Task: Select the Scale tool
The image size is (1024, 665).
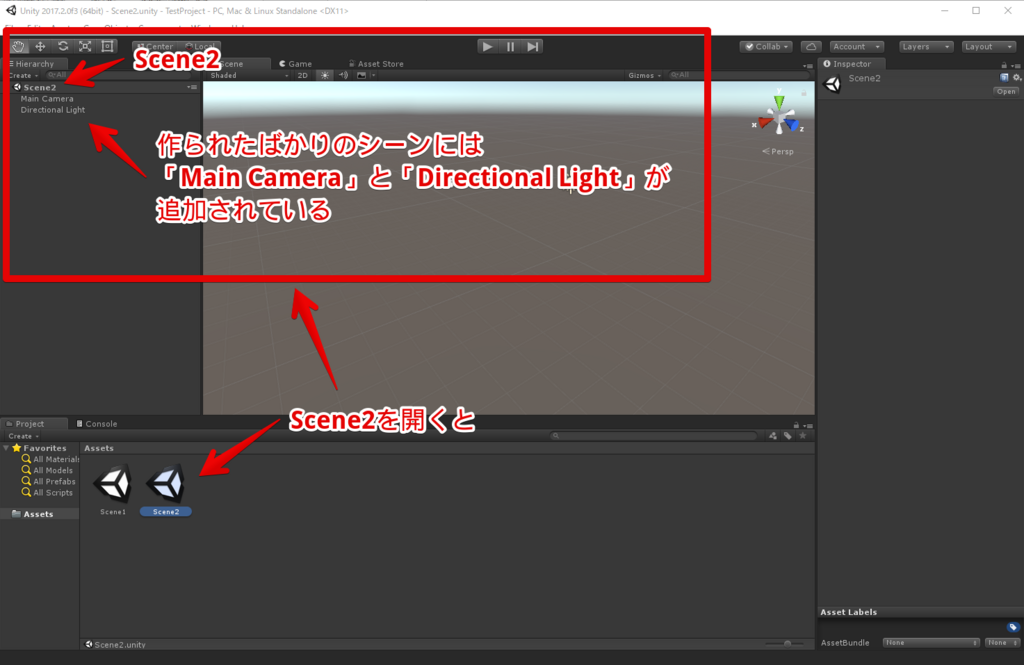Action: [85, 46]
